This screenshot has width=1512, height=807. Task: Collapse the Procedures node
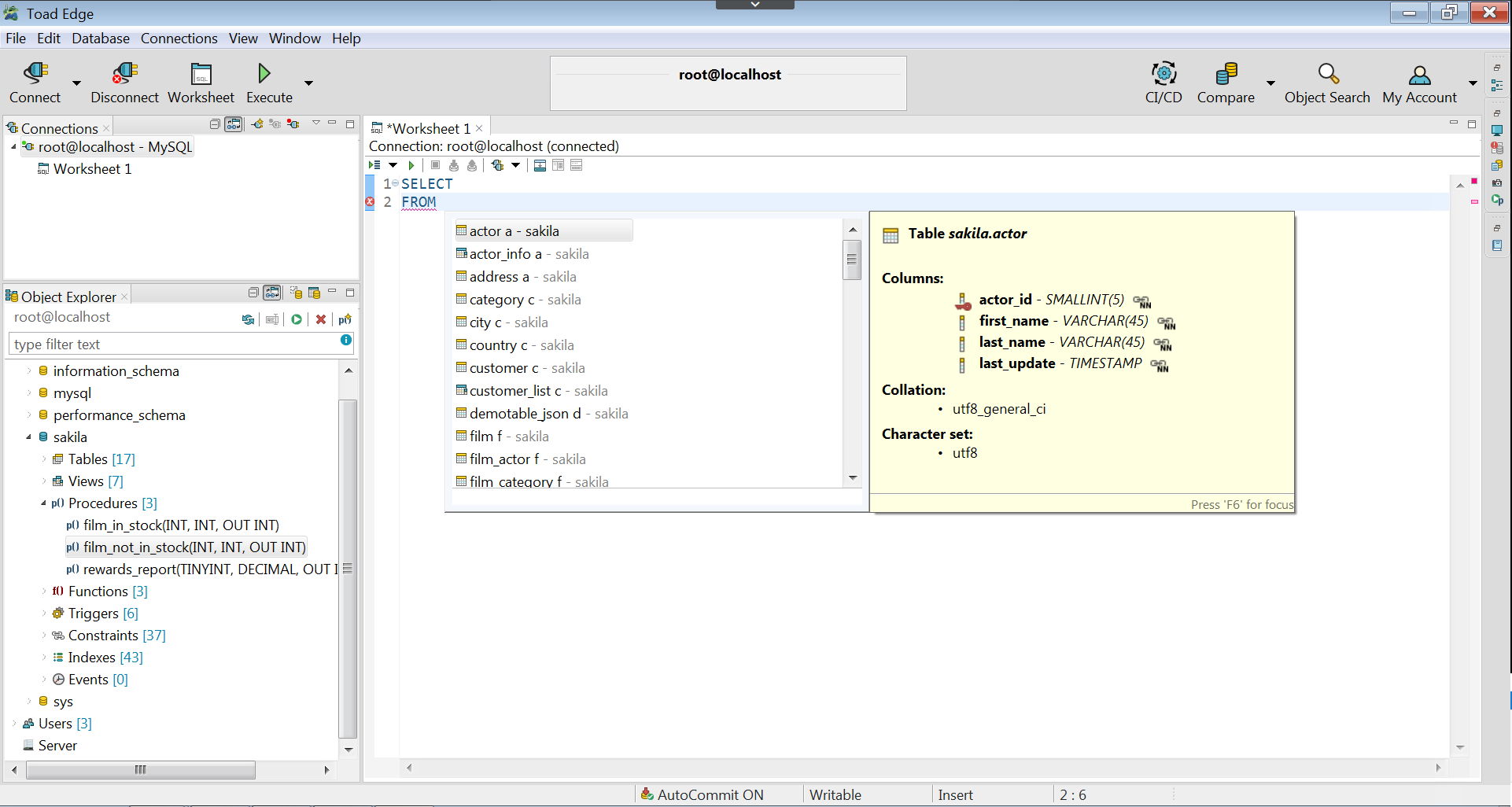pos(44,503)
